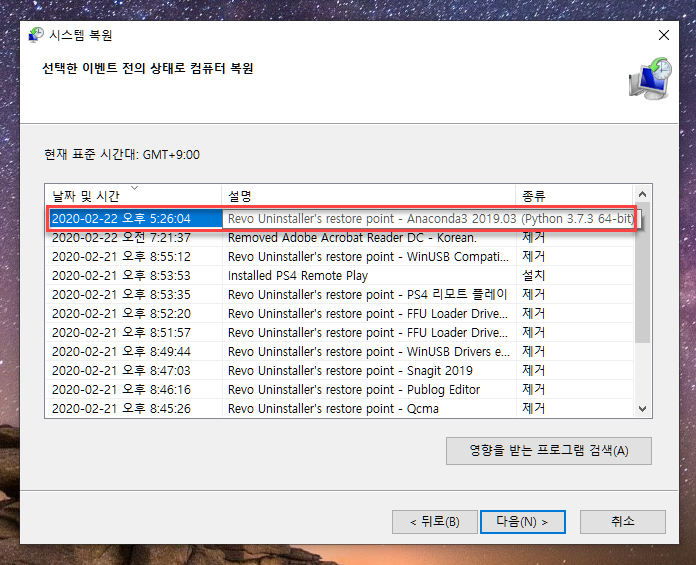Viewport: 696px width, 565px height.
Task: Click the System Restore title bar icon
Action: [36, 35]
